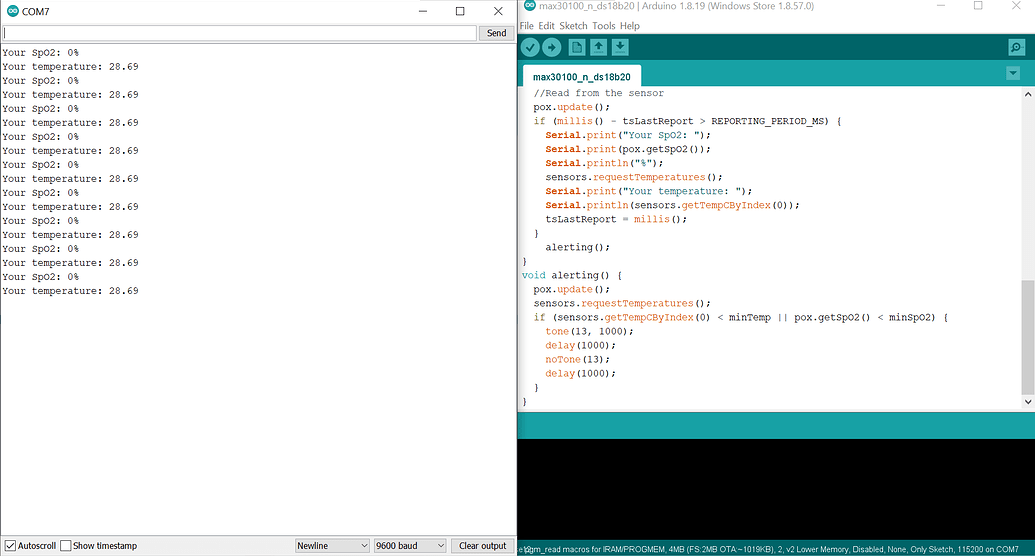This screenshot has height=556, width=1035.
Task: Enable the Show timestamp checkbox
Action: (66, 545)
